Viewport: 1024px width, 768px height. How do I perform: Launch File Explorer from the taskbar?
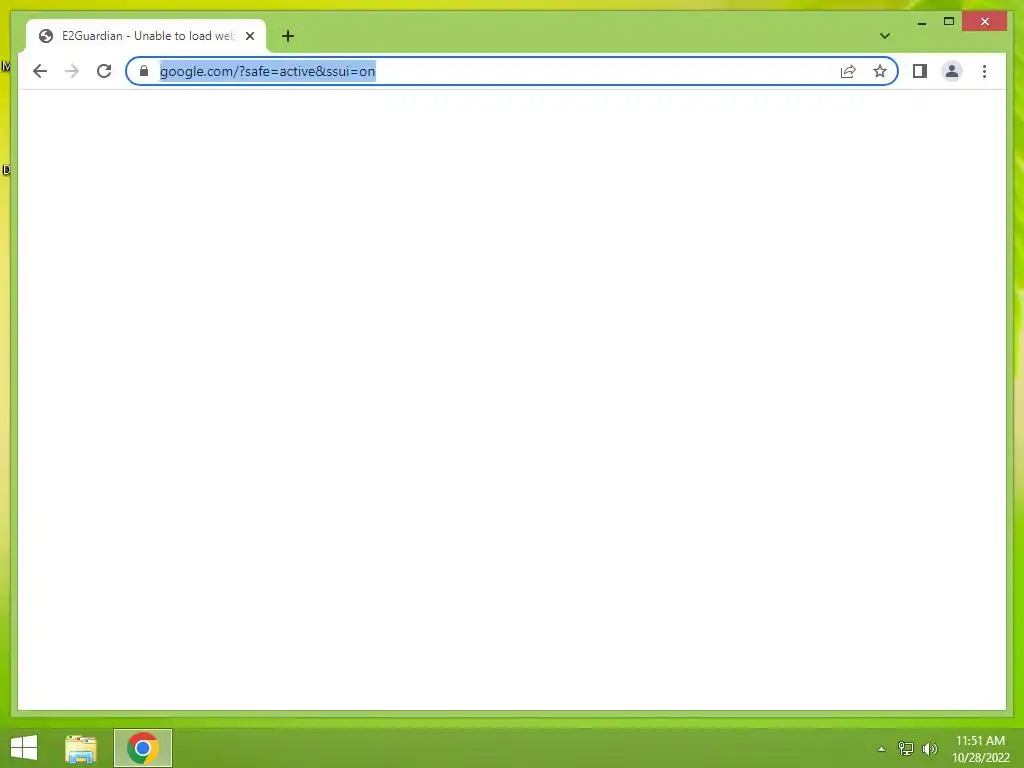(81, 748)
